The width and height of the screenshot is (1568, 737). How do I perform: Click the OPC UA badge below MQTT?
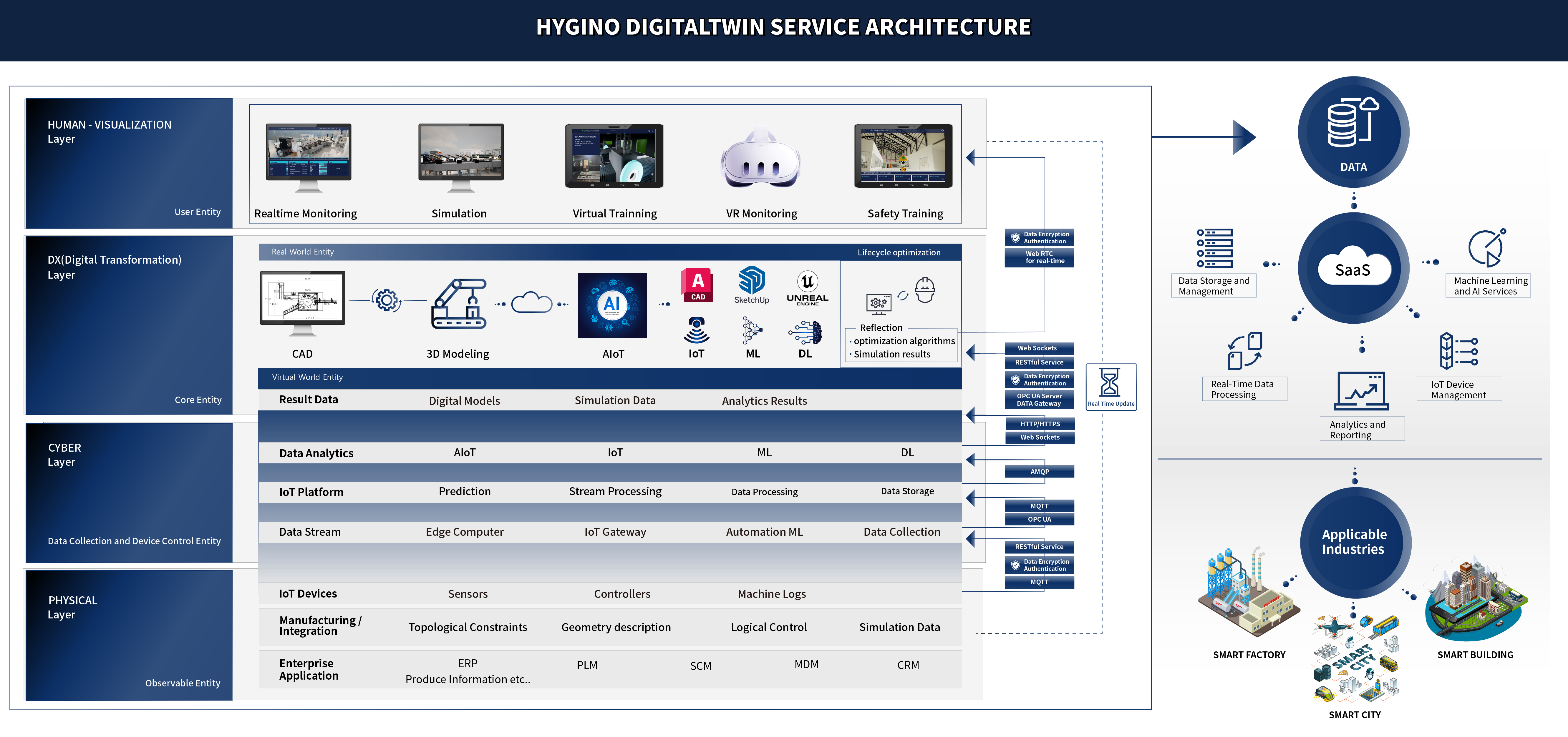click(1039, 519)
